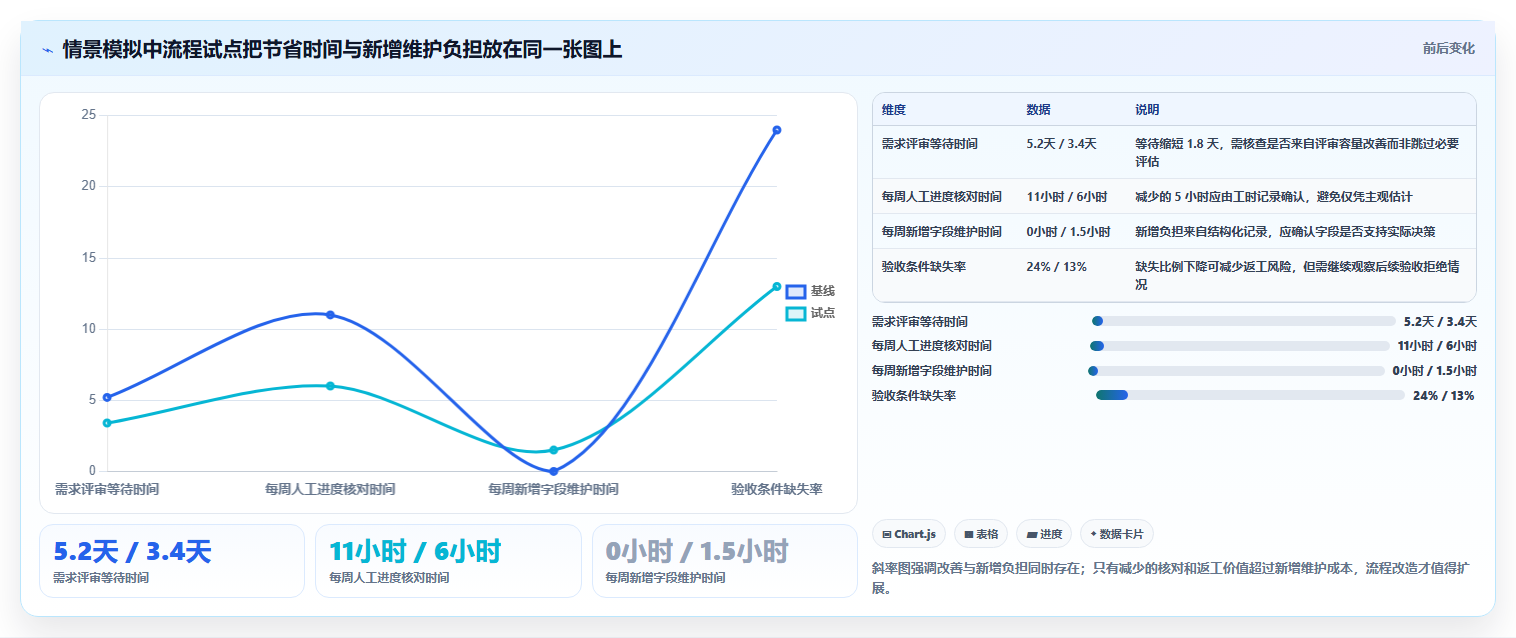
Task: Click the x-axis label 验收条件缺失率
Action: pos(776,489)
